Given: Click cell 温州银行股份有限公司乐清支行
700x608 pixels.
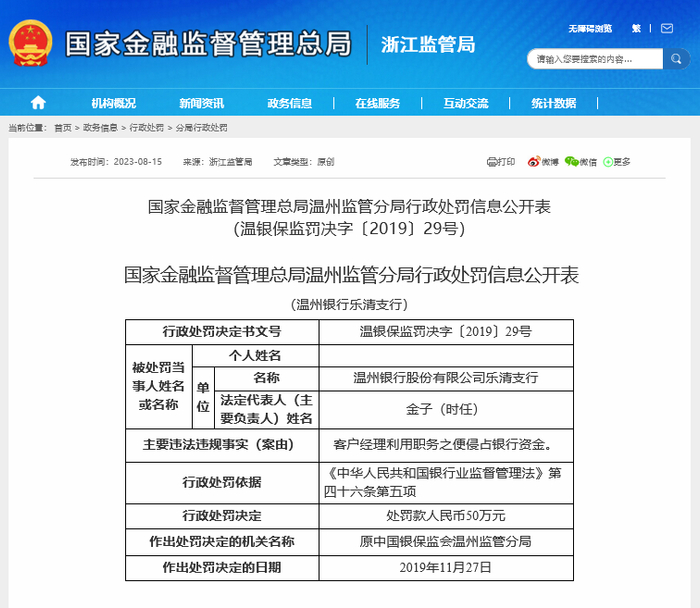Looking at the screenshot, I should [446, 378].
